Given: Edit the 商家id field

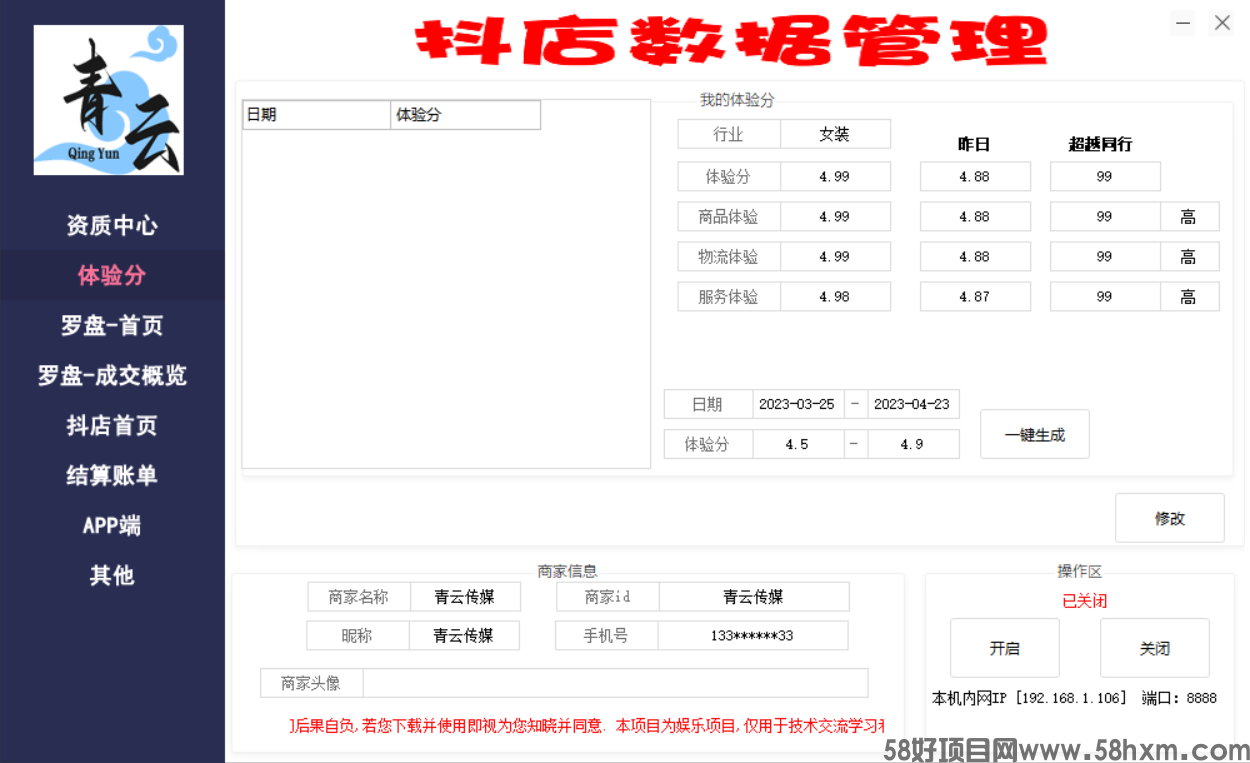Looking at the screenshot, I should [753, 597].
